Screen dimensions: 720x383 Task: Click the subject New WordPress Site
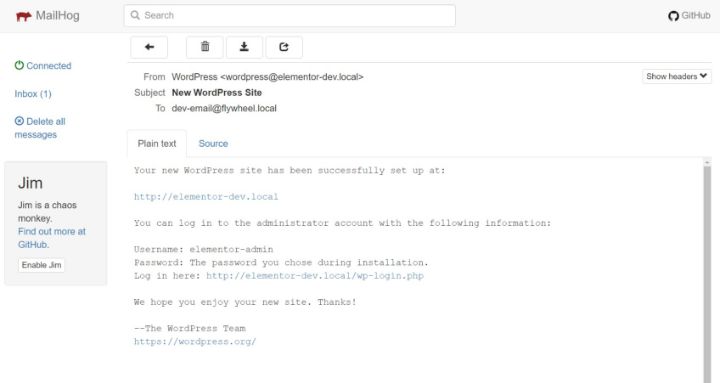217,92
